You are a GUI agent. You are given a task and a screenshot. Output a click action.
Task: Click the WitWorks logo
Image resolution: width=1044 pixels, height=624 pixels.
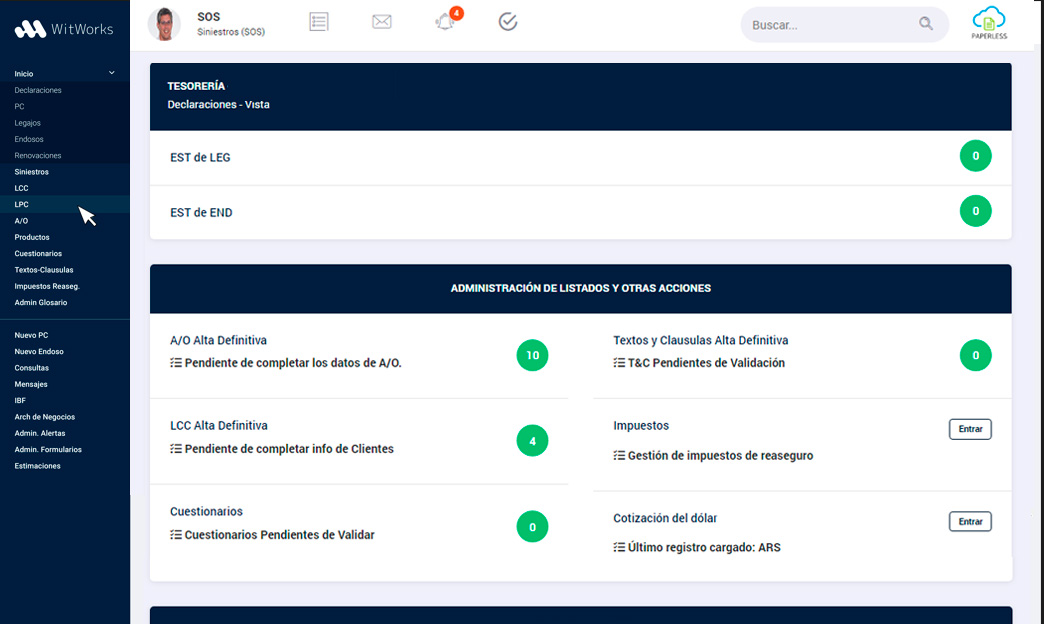(64, 29)
